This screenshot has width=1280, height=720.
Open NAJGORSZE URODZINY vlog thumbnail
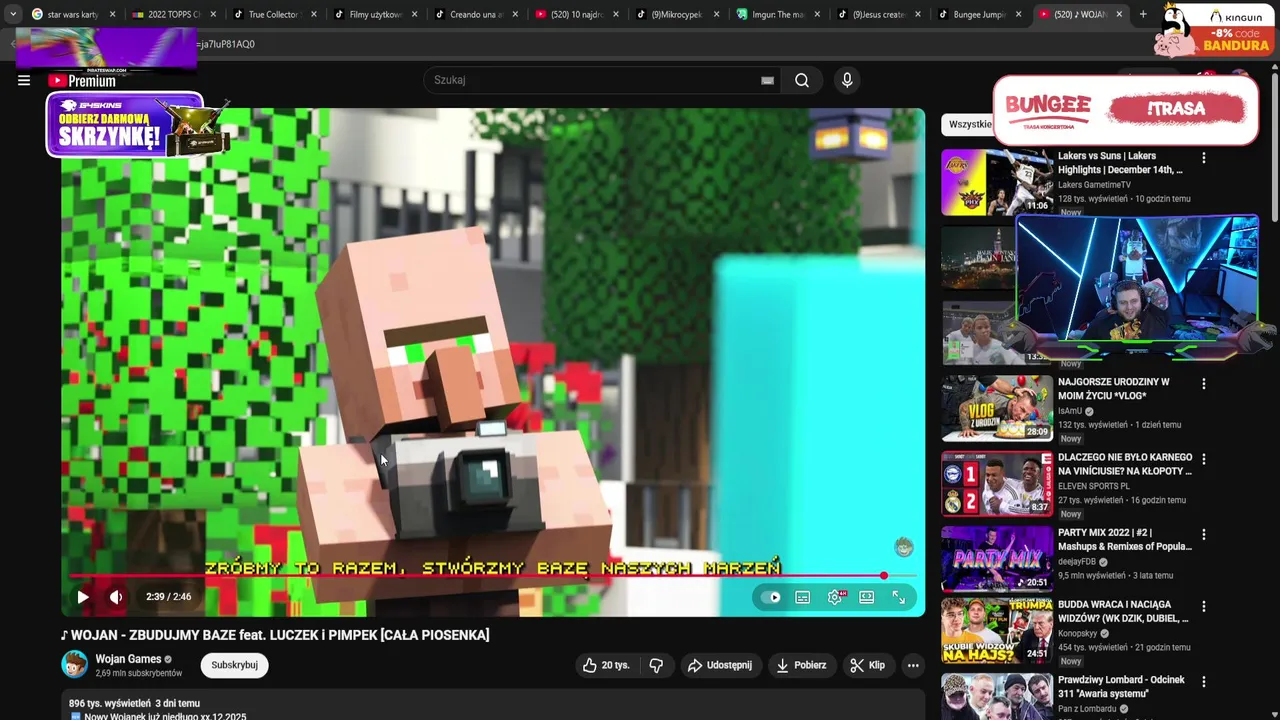(996, 408)
